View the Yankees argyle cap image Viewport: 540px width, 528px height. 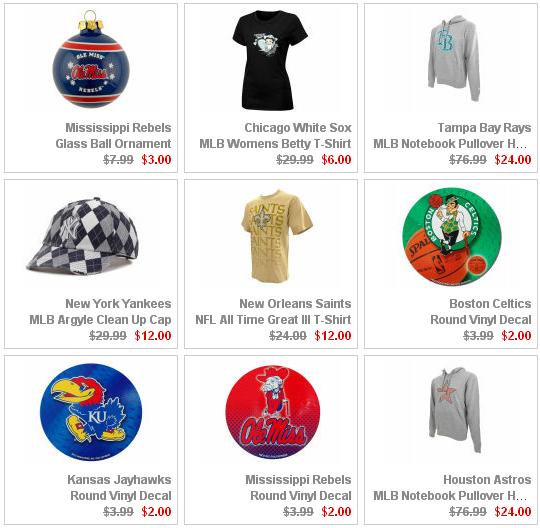[83, 238]
